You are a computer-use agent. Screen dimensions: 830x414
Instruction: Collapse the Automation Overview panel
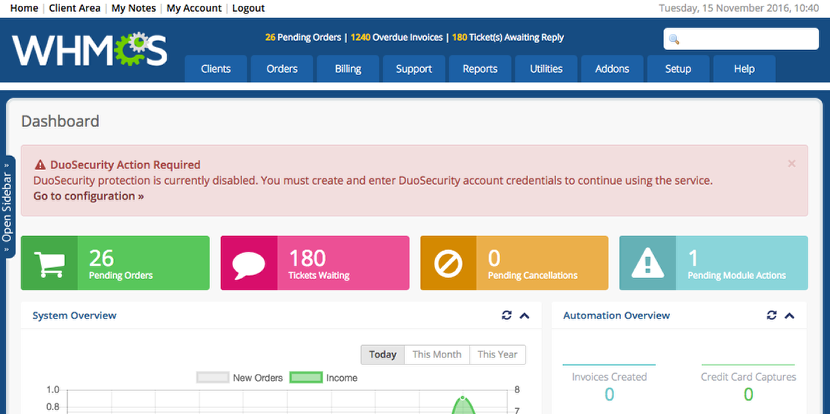(789, 316)
